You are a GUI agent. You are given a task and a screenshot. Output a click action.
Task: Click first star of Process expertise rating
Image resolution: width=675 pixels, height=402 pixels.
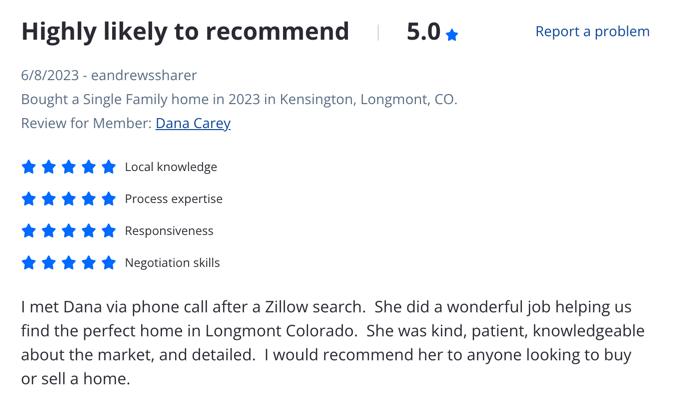pos(29,199)
